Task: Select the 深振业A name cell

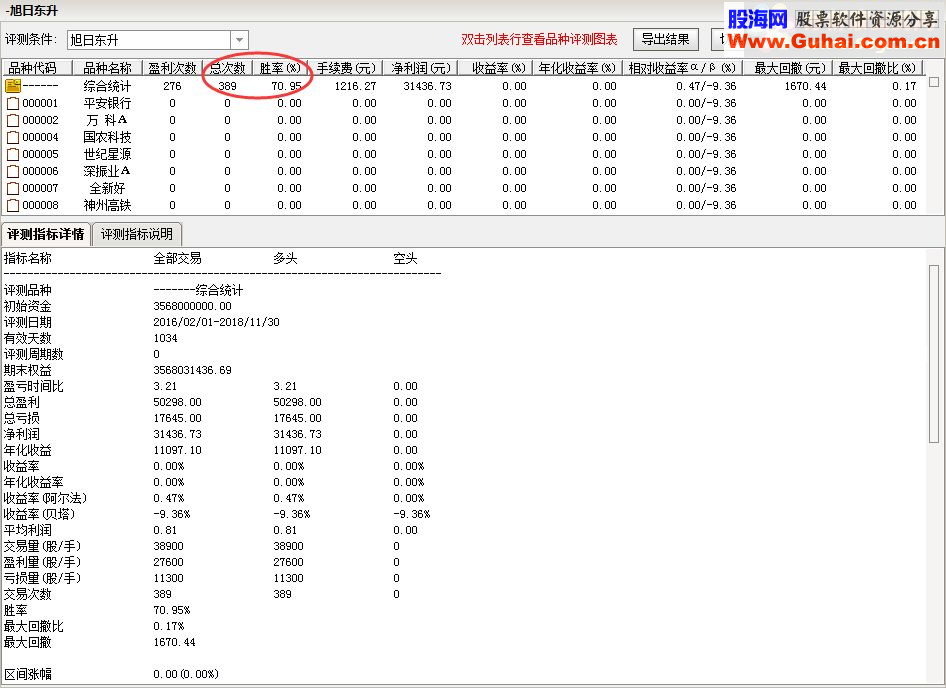Action: coord(107,171)
